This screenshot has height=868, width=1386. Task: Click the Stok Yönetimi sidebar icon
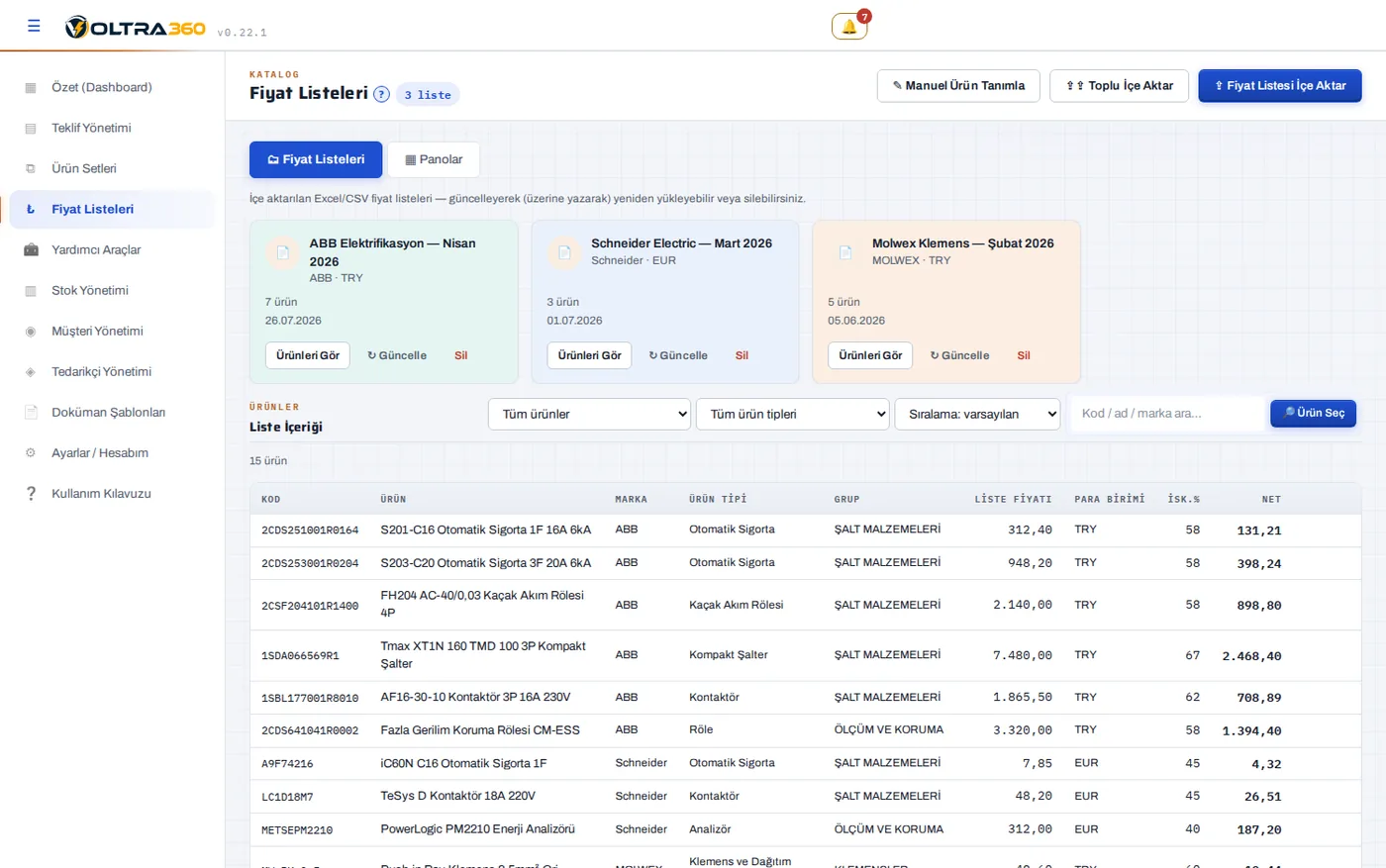pos(31,291)
